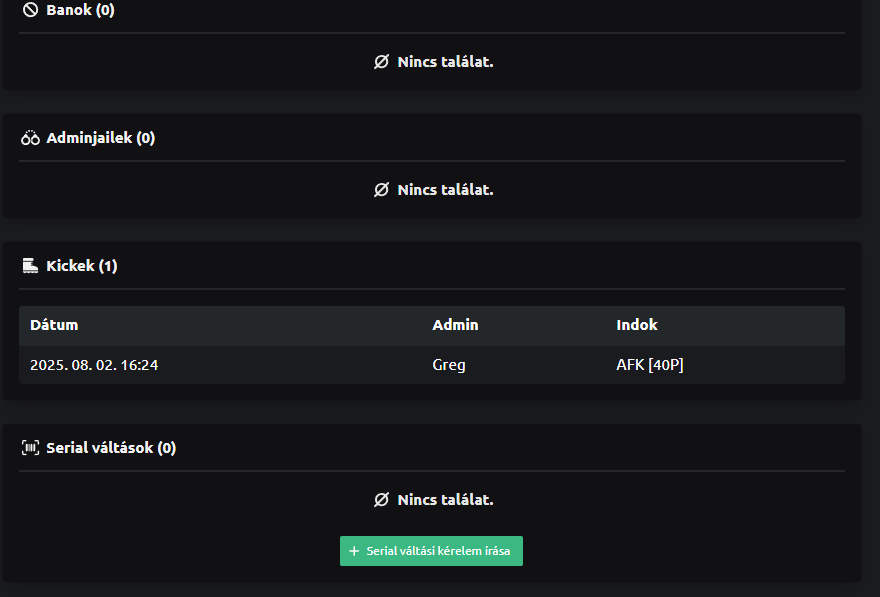
Task: Click the Indok column header
Action: click(x=637, y=325)
